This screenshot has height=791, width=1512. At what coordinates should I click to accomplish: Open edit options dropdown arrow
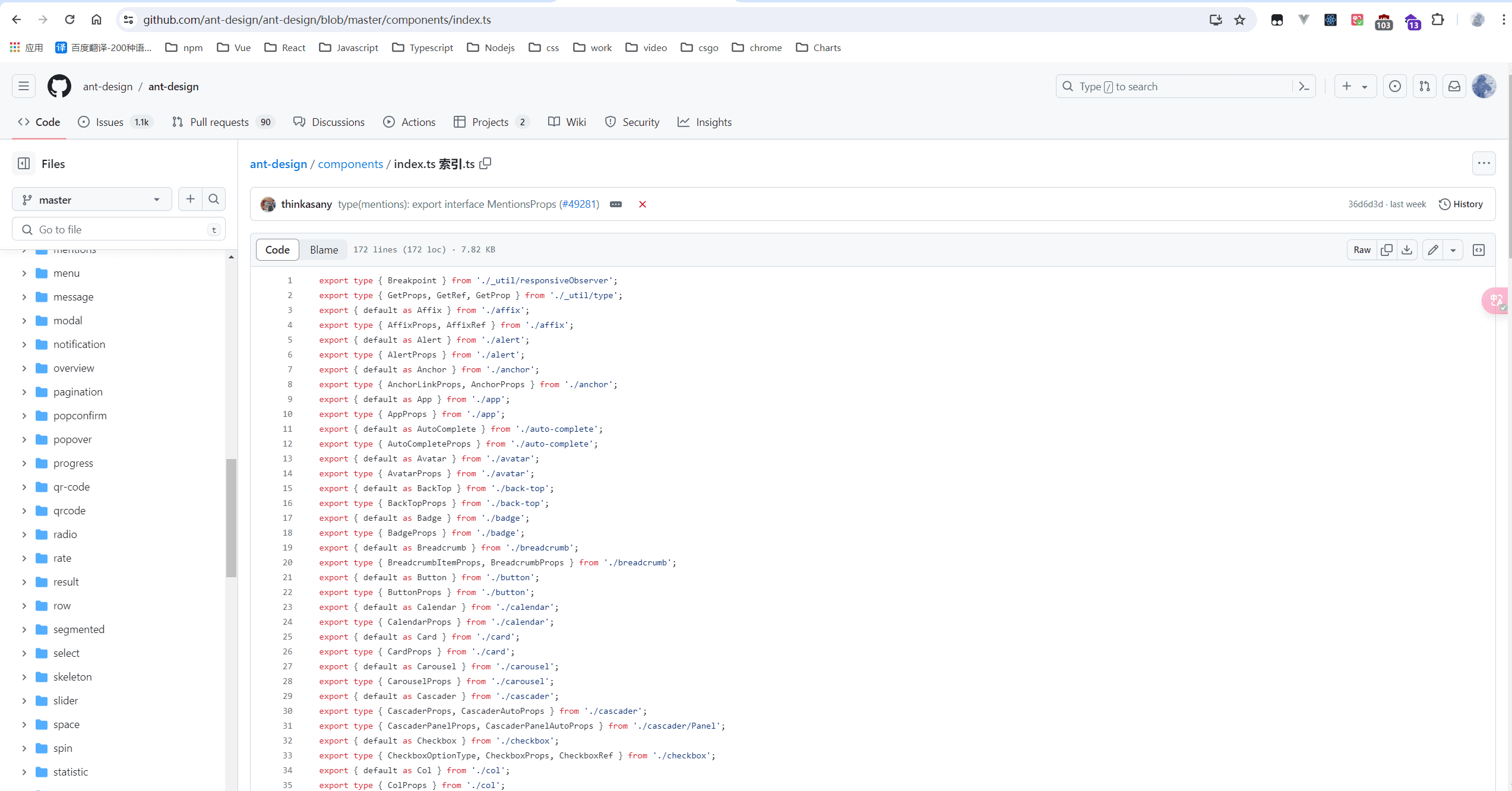(1453, 250)
